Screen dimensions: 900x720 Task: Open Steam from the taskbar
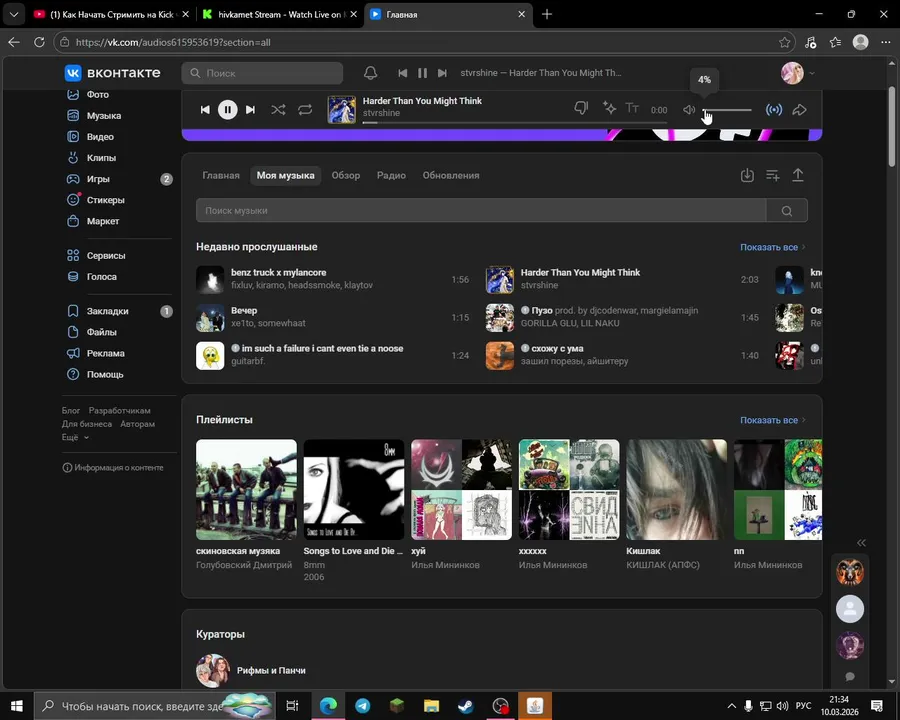[x=465, y=706]
